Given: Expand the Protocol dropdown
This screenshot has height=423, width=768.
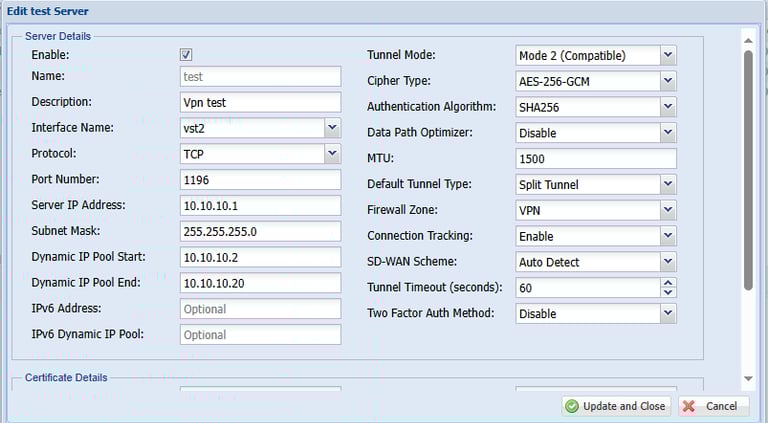Looking at the screenshot, I should point(332,154).
